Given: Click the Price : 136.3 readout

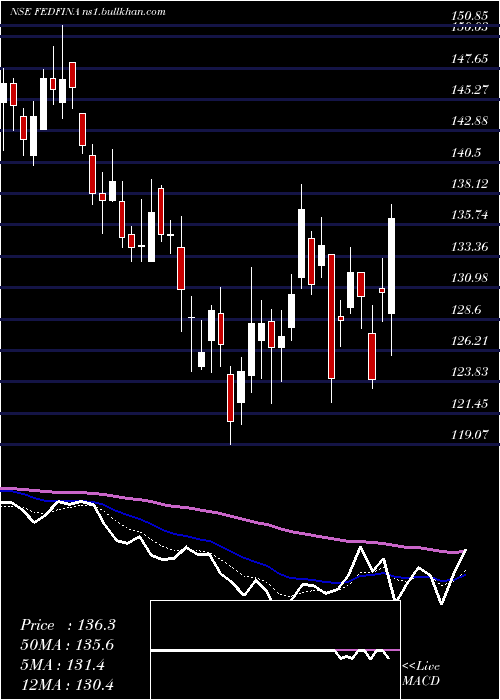Looking at the screenshot, I should (68, 625).
